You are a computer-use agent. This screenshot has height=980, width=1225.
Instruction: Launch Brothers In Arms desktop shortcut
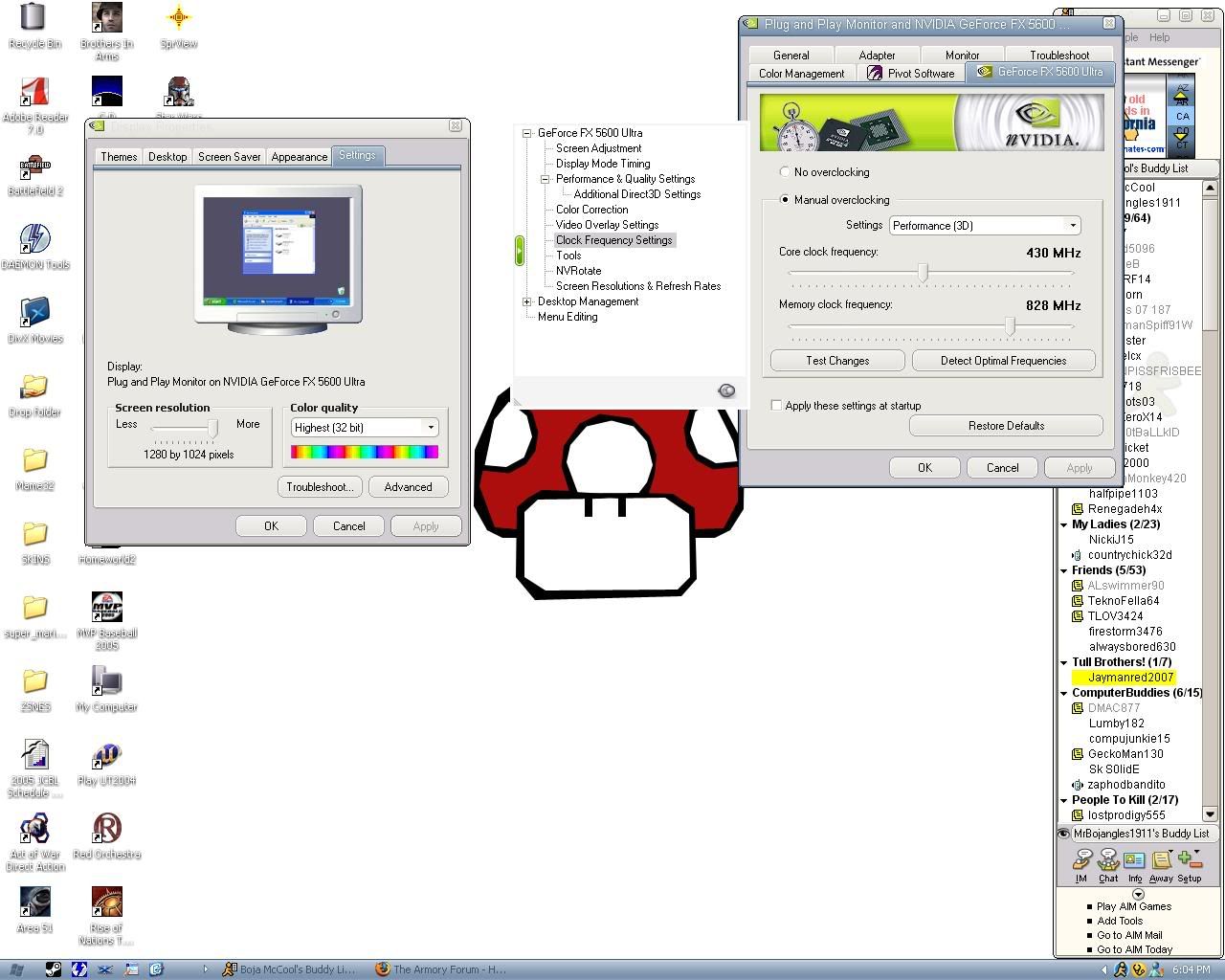click(x=106, y=32)
